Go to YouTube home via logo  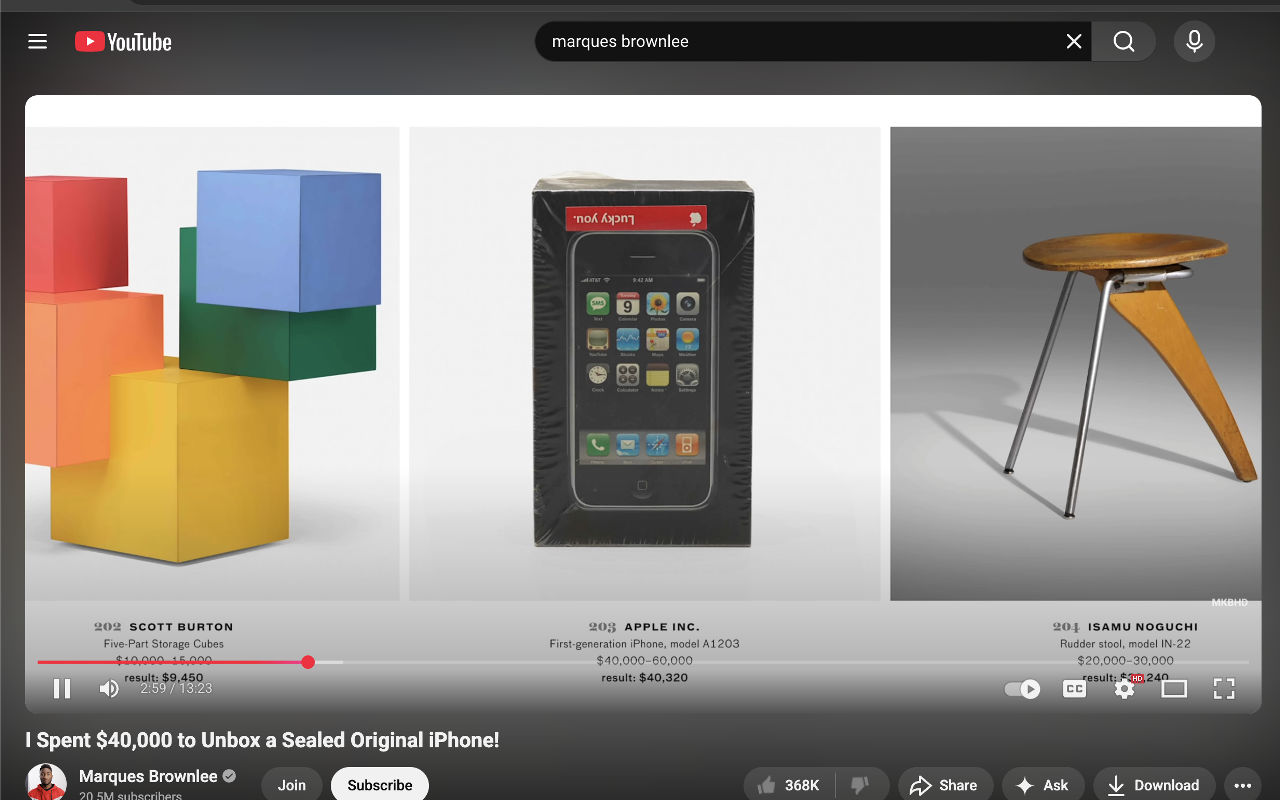tap(123, 41)
